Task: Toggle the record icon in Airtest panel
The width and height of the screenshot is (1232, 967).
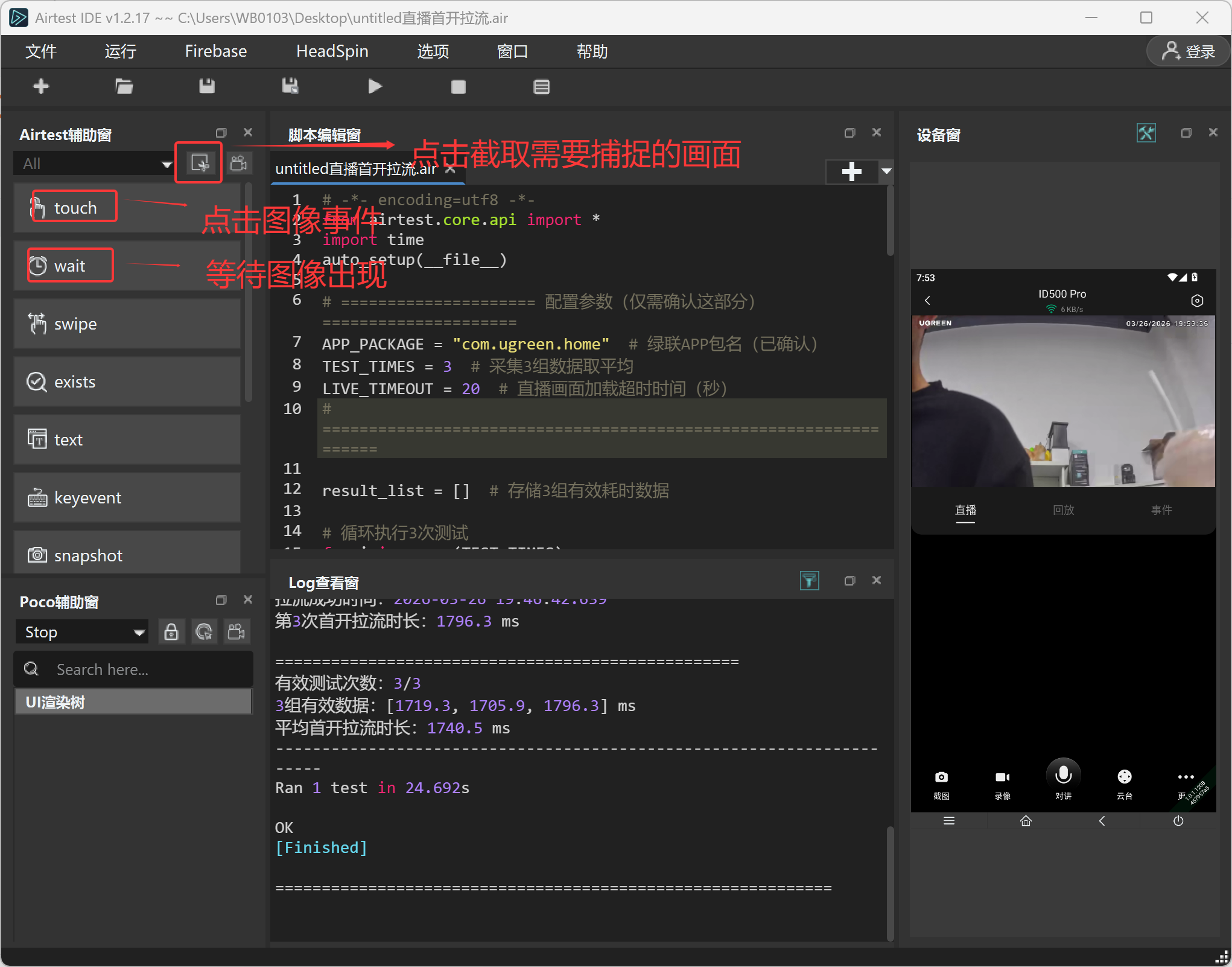Action: 239,163
